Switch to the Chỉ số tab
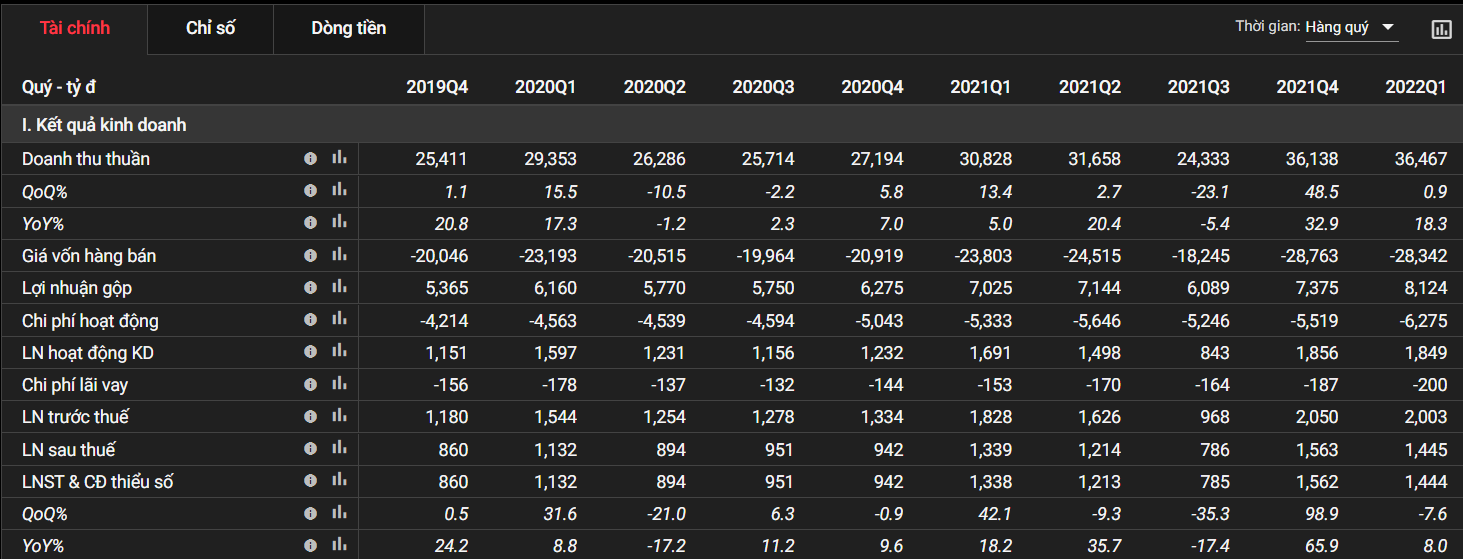1463x559 pixels. [x=210, y=28]
